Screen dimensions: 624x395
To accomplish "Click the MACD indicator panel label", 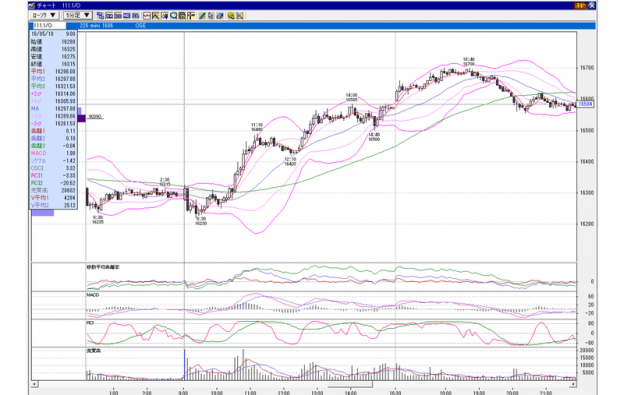I will [92, 295].
